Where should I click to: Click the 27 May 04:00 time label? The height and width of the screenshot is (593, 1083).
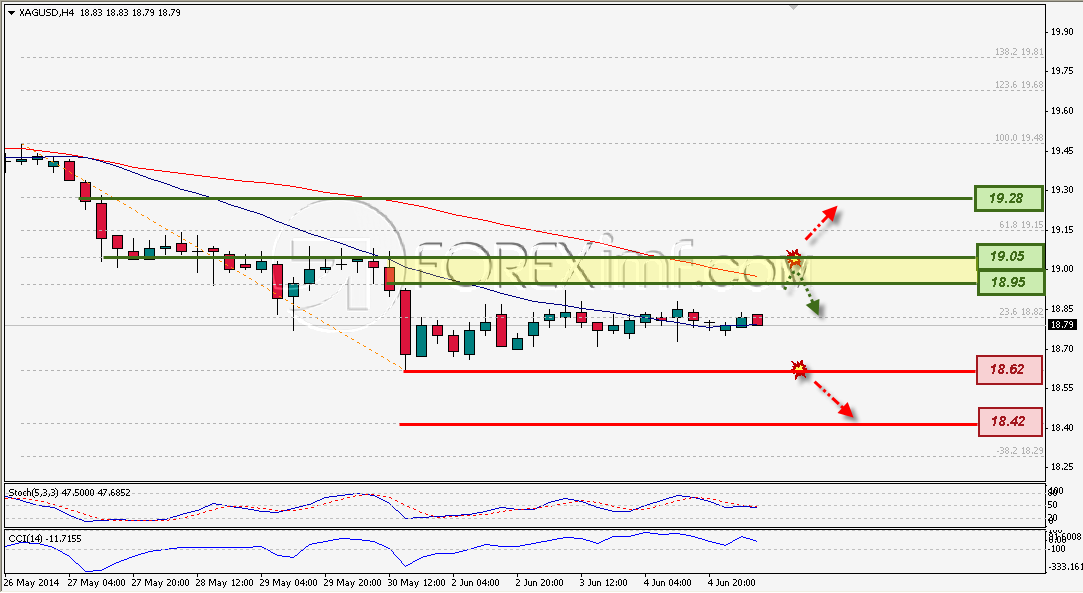pos(97,583)
